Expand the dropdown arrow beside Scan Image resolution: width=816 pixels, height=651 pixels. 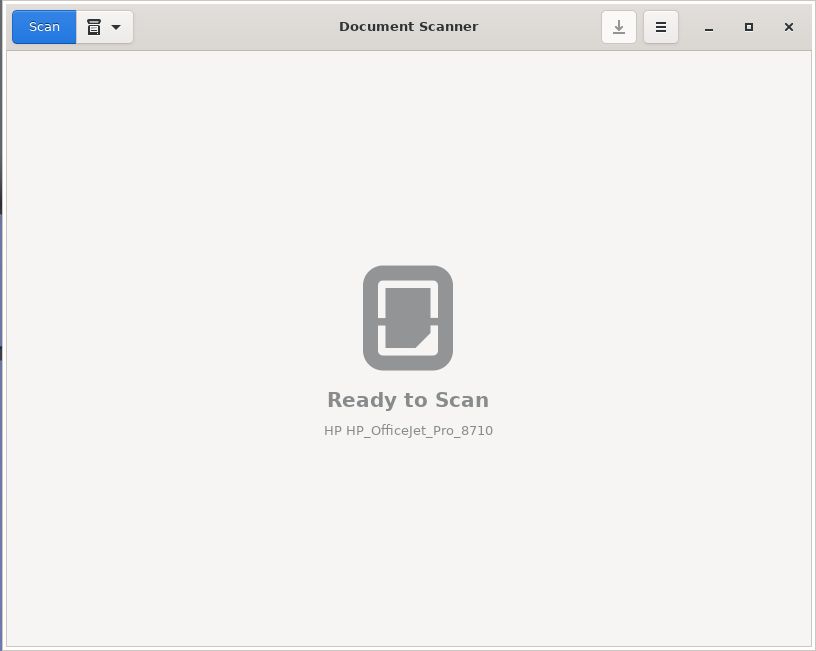point(116,27)
